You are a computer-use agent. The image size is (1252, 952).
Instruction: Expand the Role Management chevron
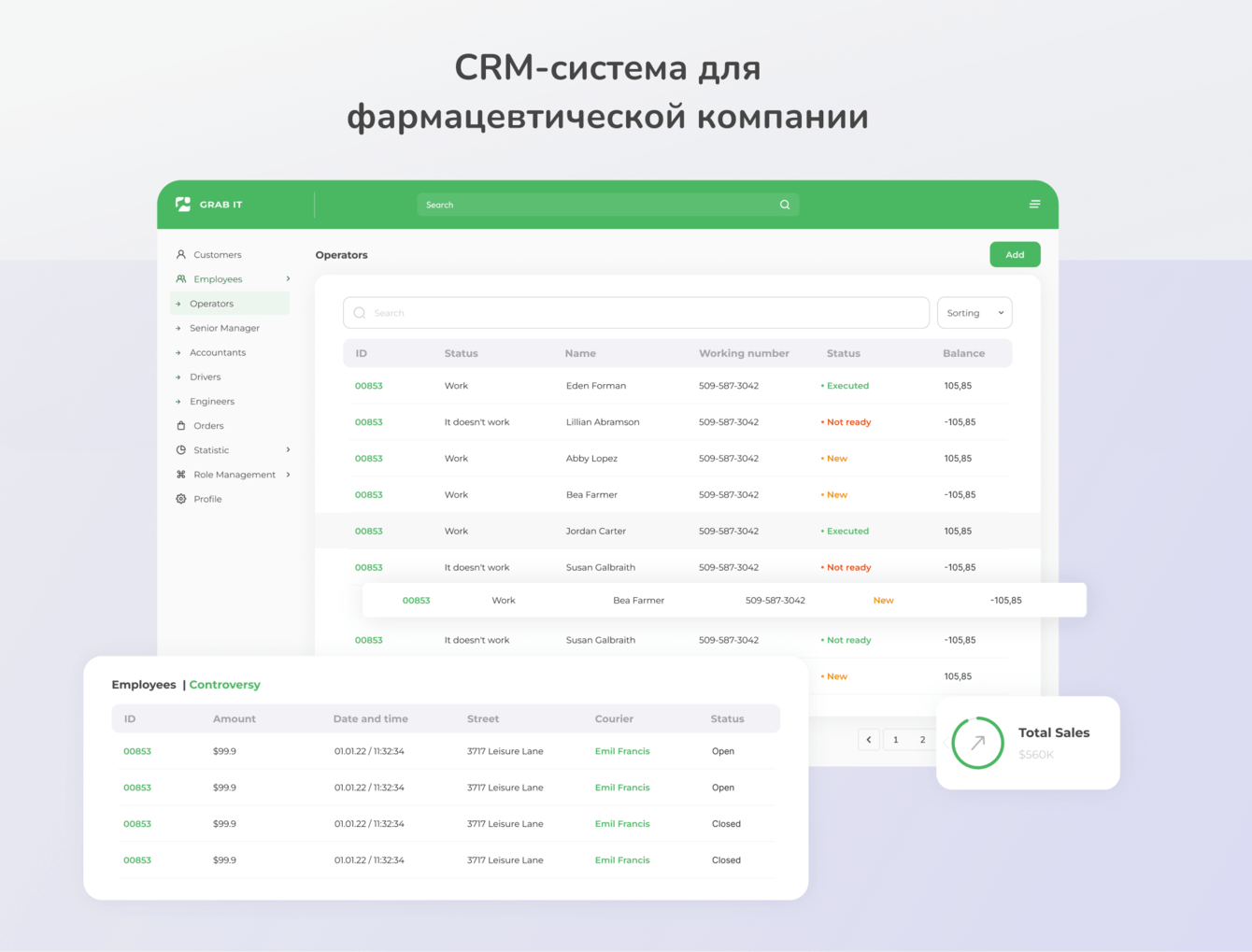coord(289,474)
